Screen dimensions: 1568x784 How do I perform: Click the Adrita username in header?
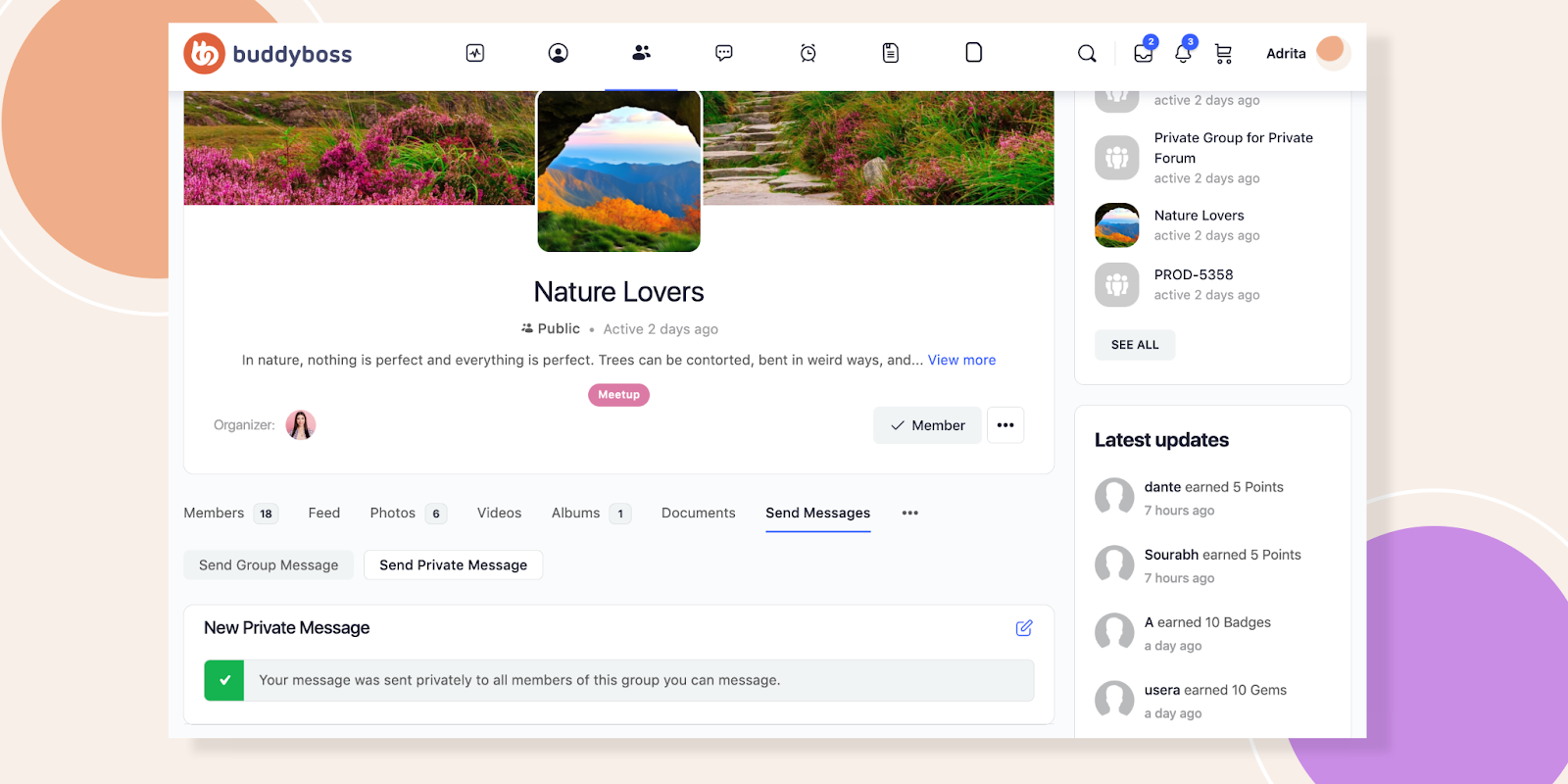point(1286,54)
